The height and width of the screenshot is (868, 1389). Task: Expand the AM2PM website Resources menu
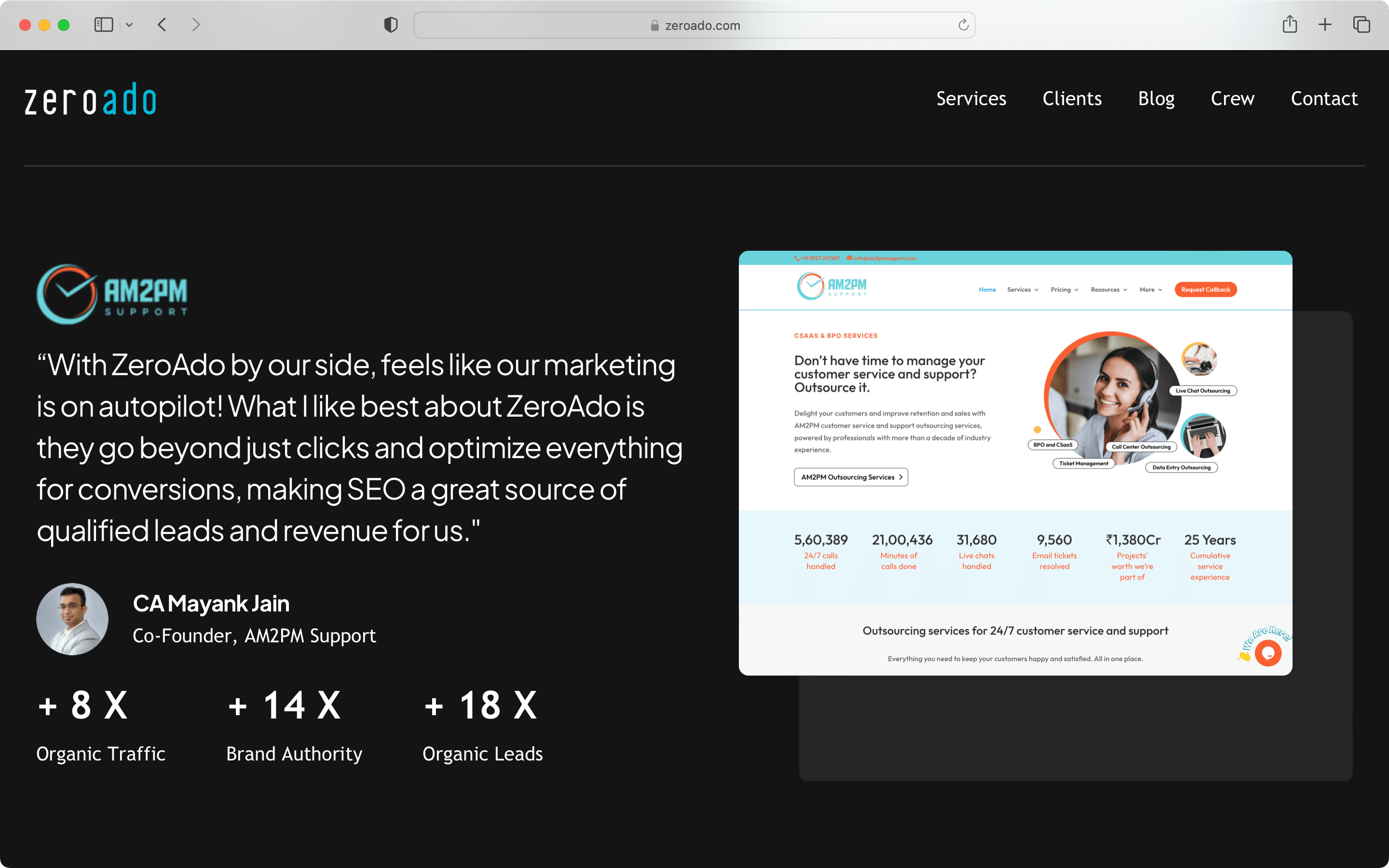(1108, 290)
